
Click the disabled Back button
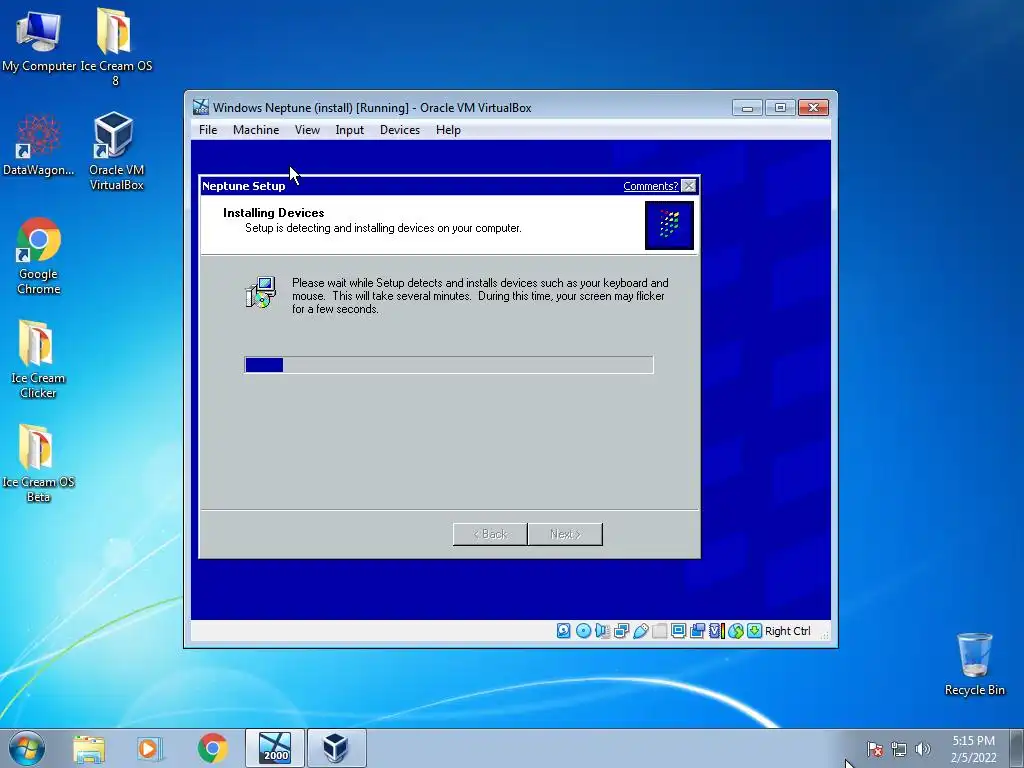pos(490,534)
